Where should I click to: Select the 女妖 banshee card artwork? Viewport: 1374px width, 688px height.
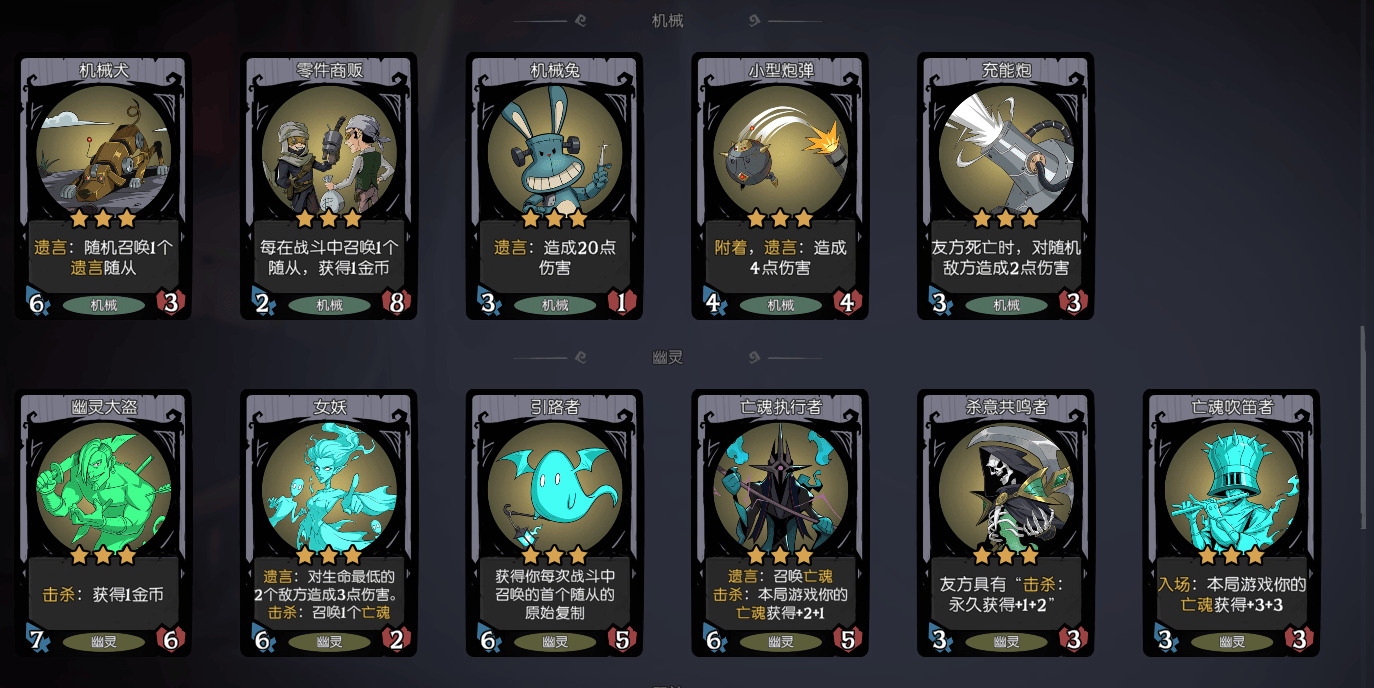pos(329,487)
